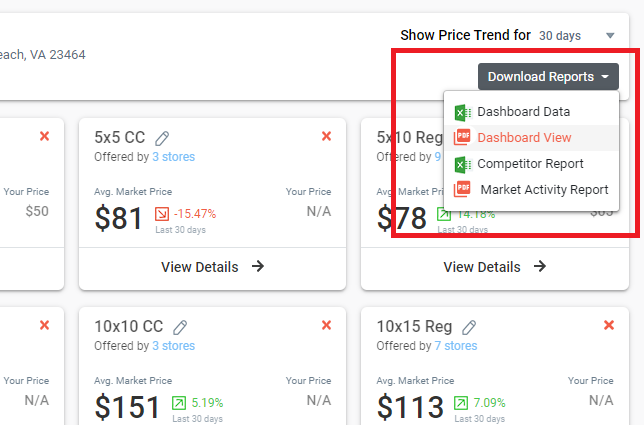Open the 7 stores link for 10x15 Reg
The image size is (644, 426).
pos(456,346)
